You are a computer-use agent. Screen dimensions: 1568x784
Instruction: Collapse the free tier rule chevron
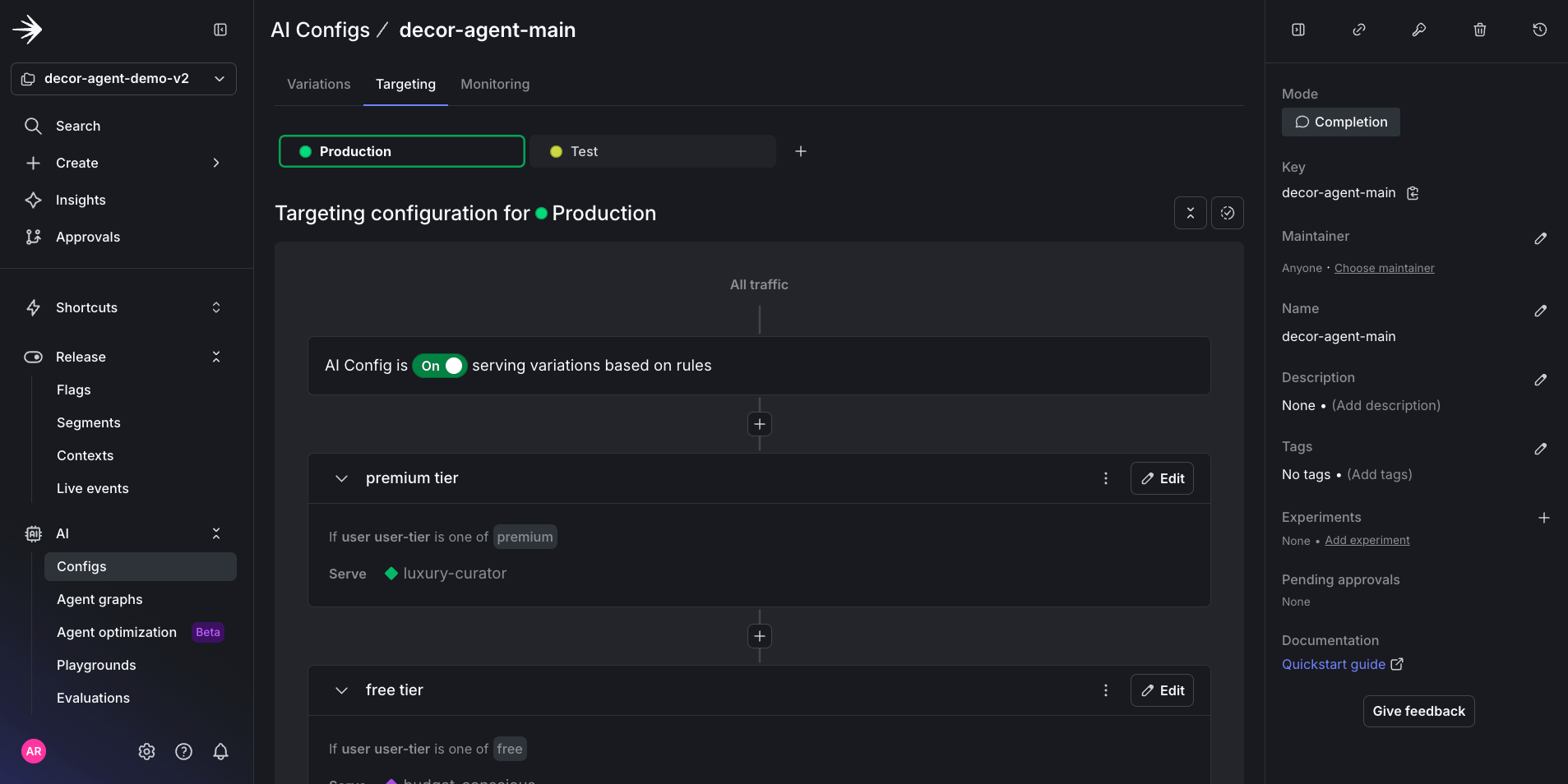click(341, 690)
